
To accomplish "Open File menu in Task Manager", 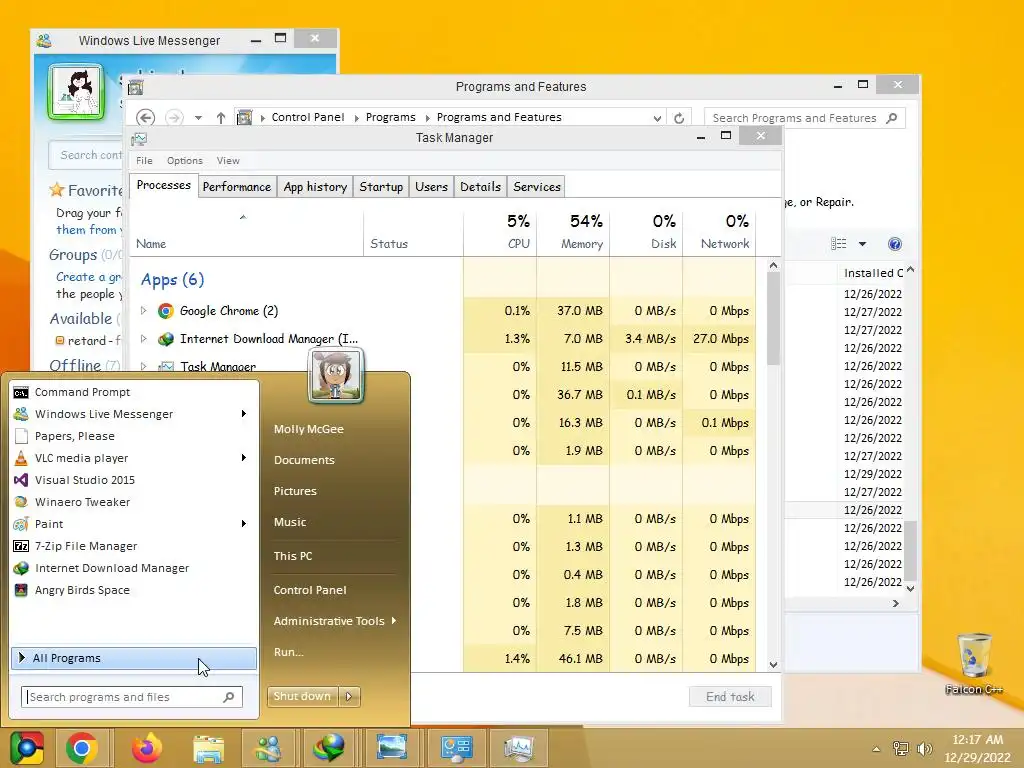I will tap(144, 161).
